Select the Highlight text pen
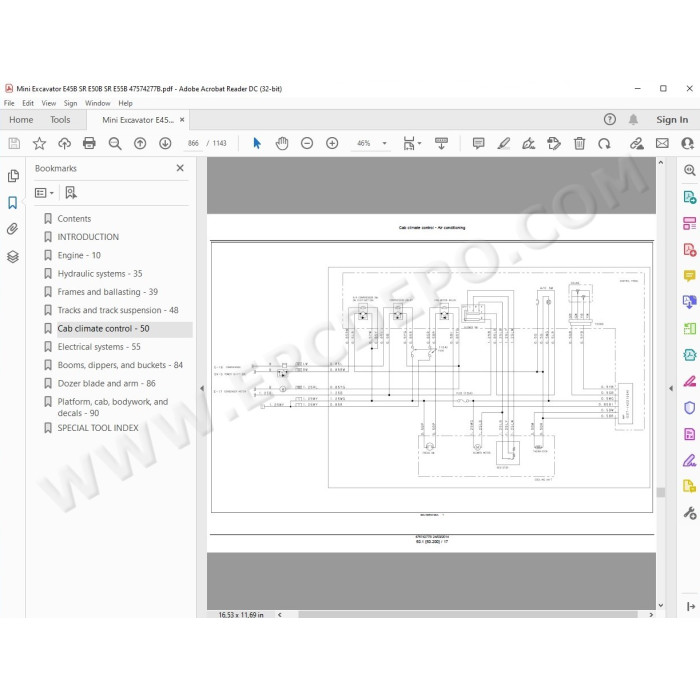Viewport: 700px width, 700px height. click(x=504, y=143)
